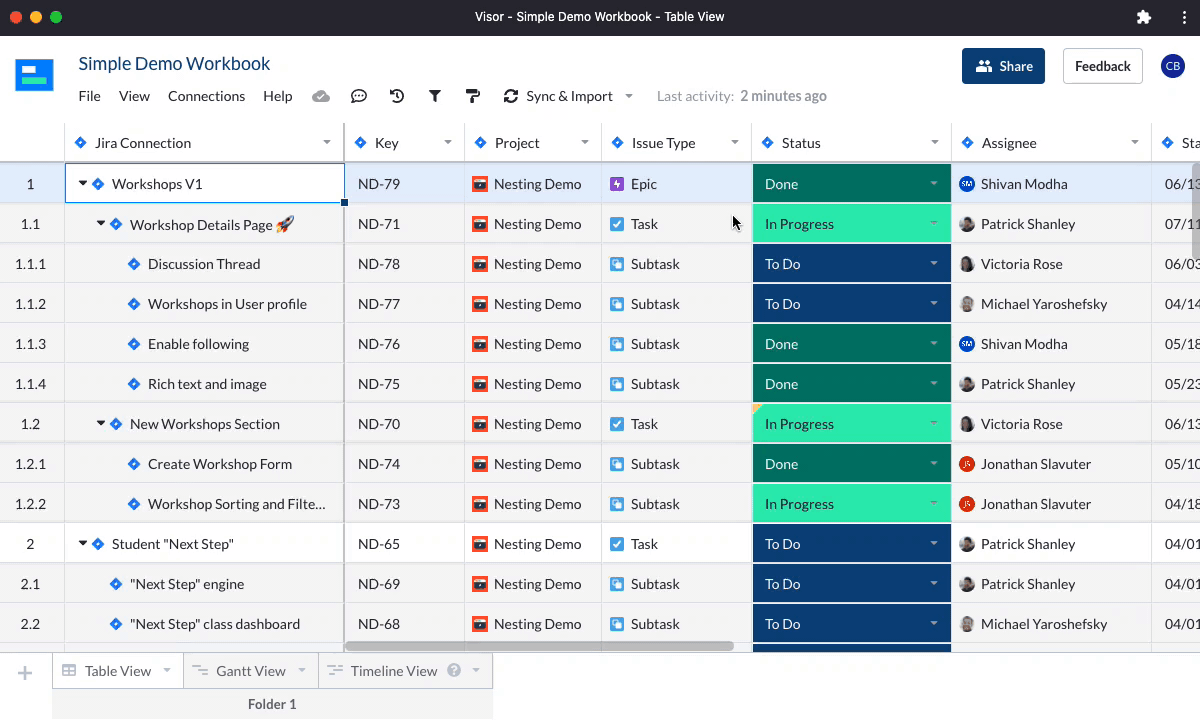Click the Visor app logo
Viewport: 1200px width, 720px height.
pyautogui.click(x=34, y=75)
